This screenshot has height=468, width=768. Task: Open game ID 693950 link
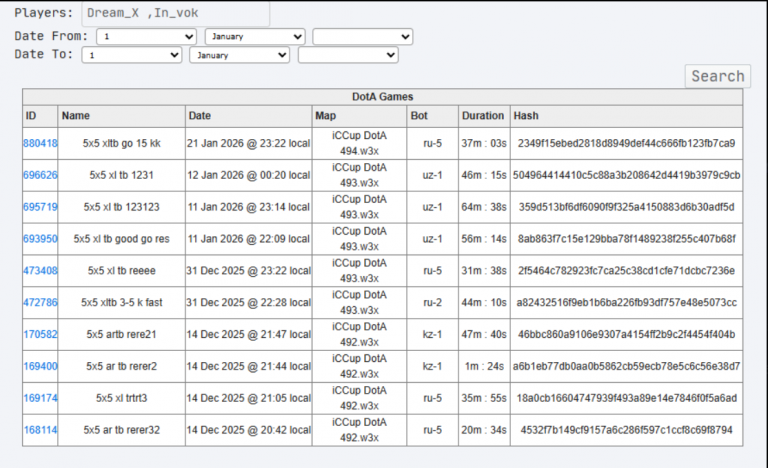(40, 239)
